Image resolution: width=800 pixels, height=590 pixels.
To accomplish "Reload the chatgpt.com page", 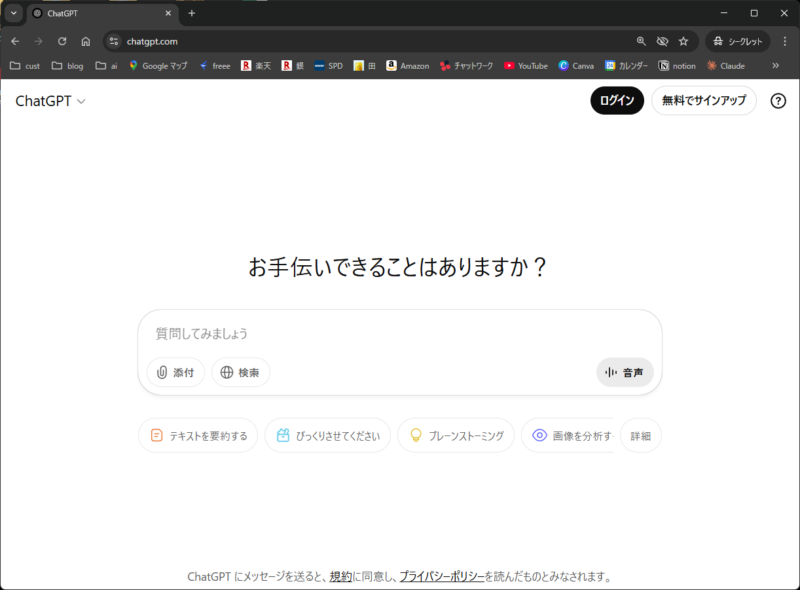I will [62, 41].
